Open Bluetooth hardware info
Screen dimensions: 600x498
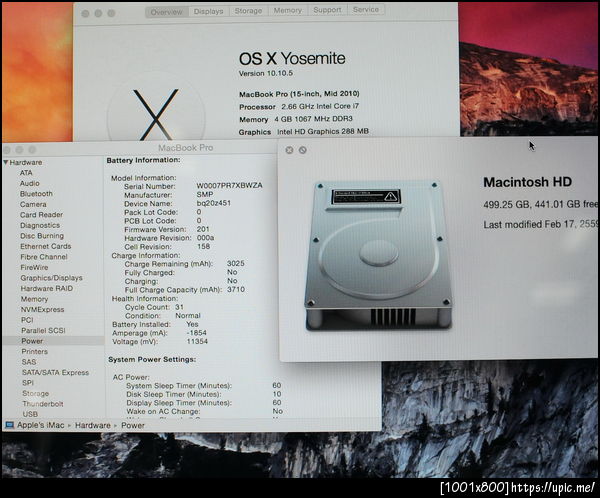click(36, 194)
